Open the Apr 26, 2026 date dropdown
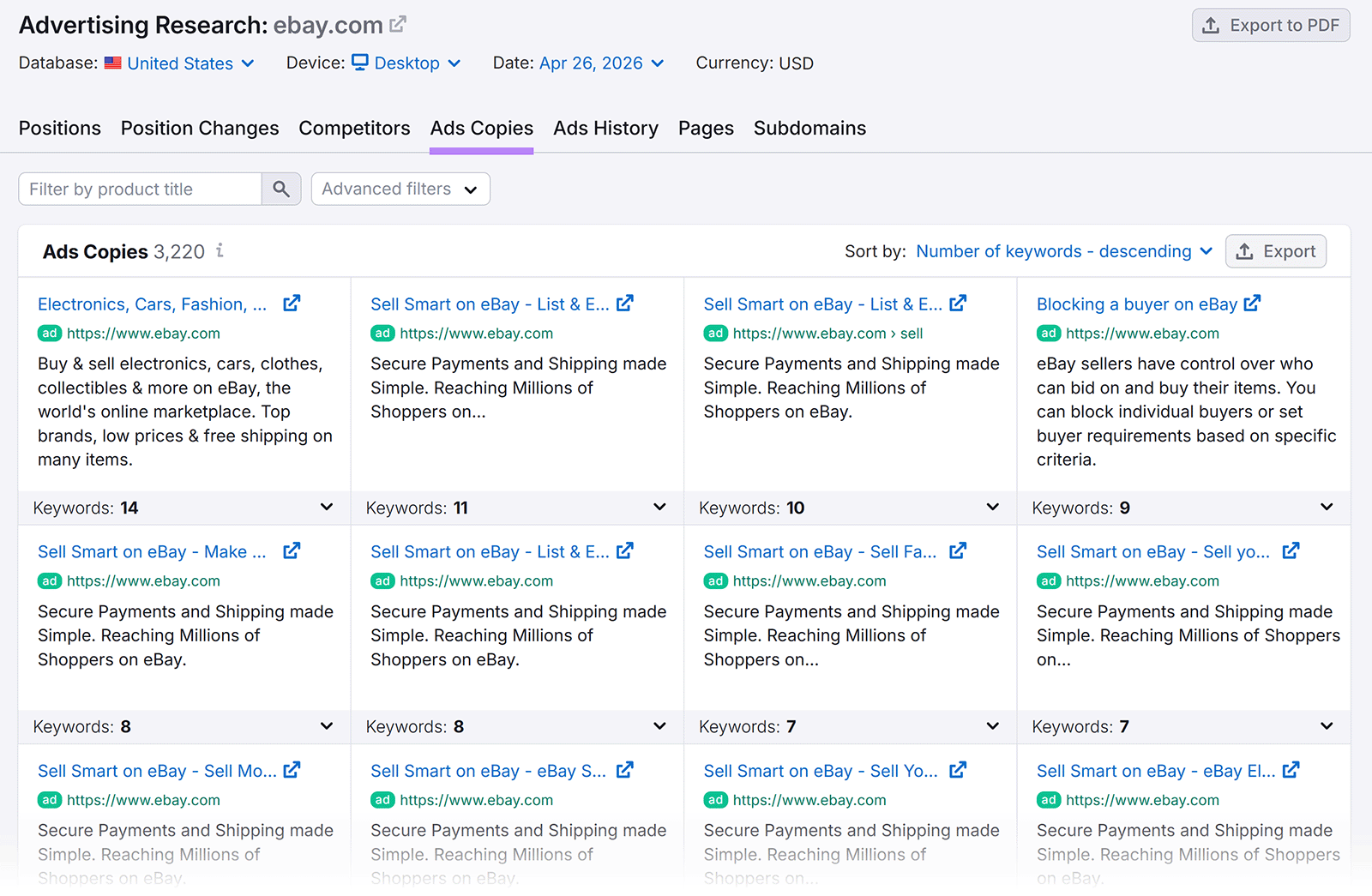The image size is (1372, 896). (x=602, y=63)
